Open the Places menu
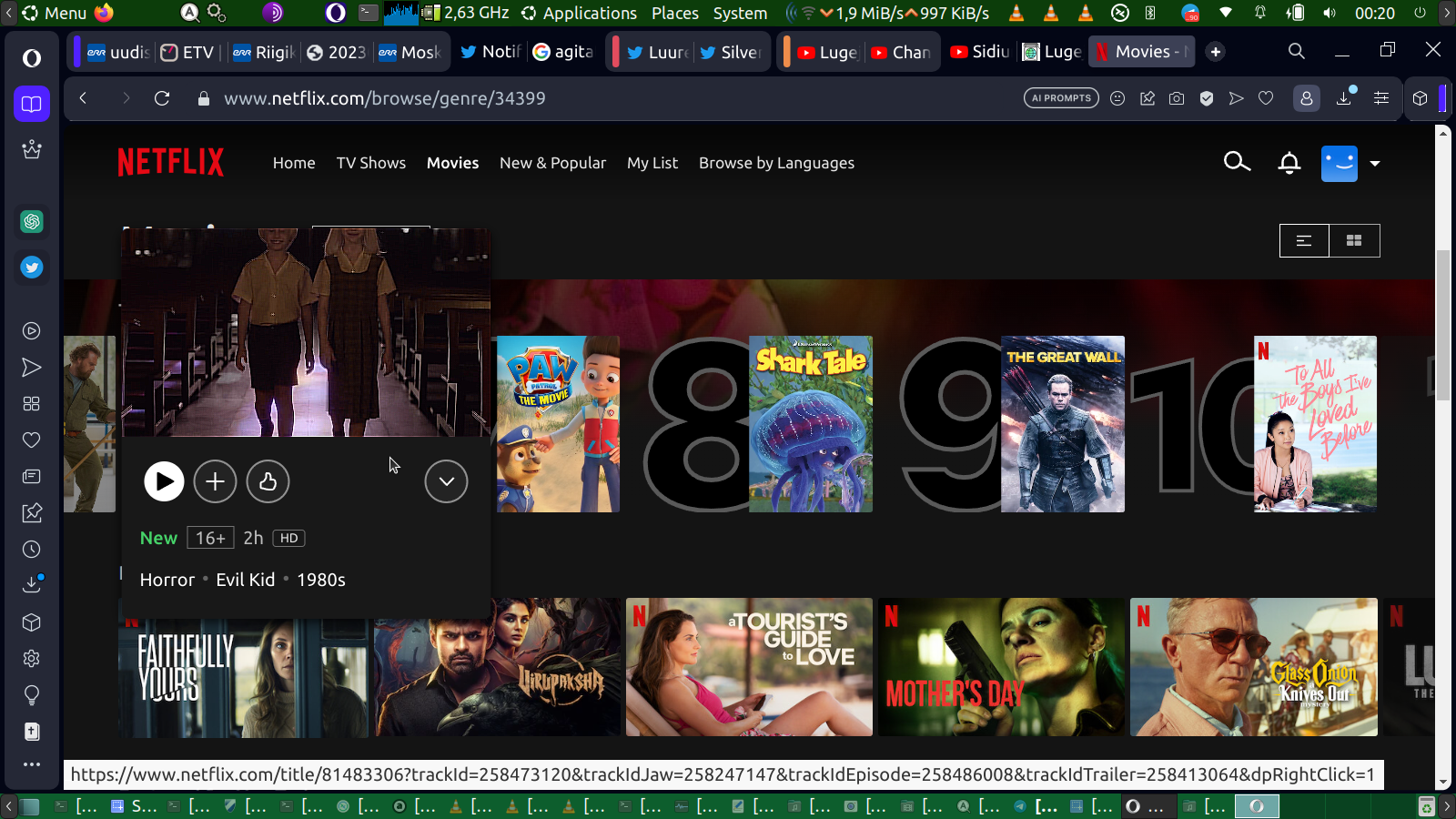The width and height of the screenshot is (1456, 819). (675, 13)
